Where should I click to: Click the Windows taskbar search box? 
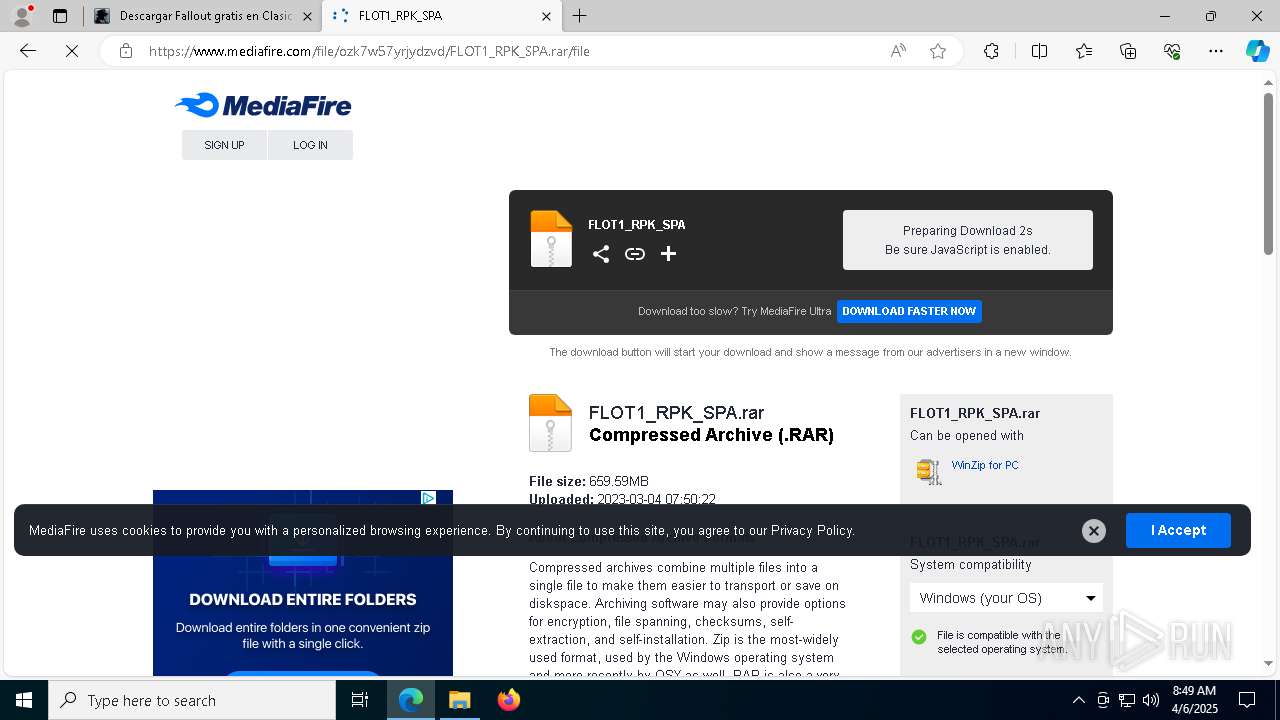(192, 700)
